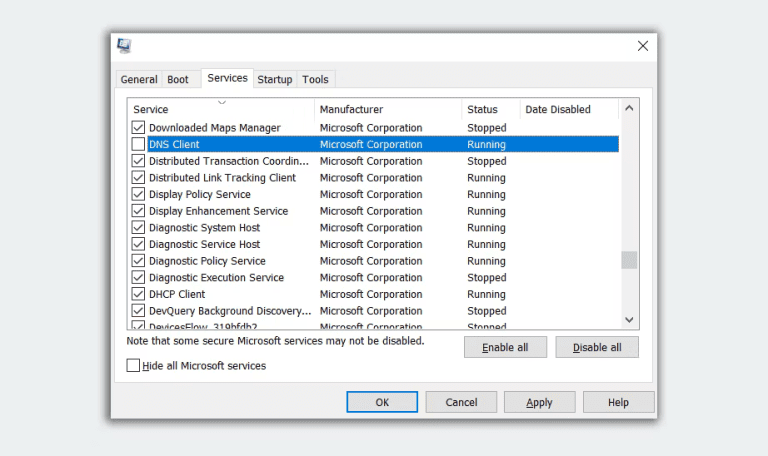768x456 pixels.
Task: Check the DNS Client service checkbox
Action: [x=138, y=144]
